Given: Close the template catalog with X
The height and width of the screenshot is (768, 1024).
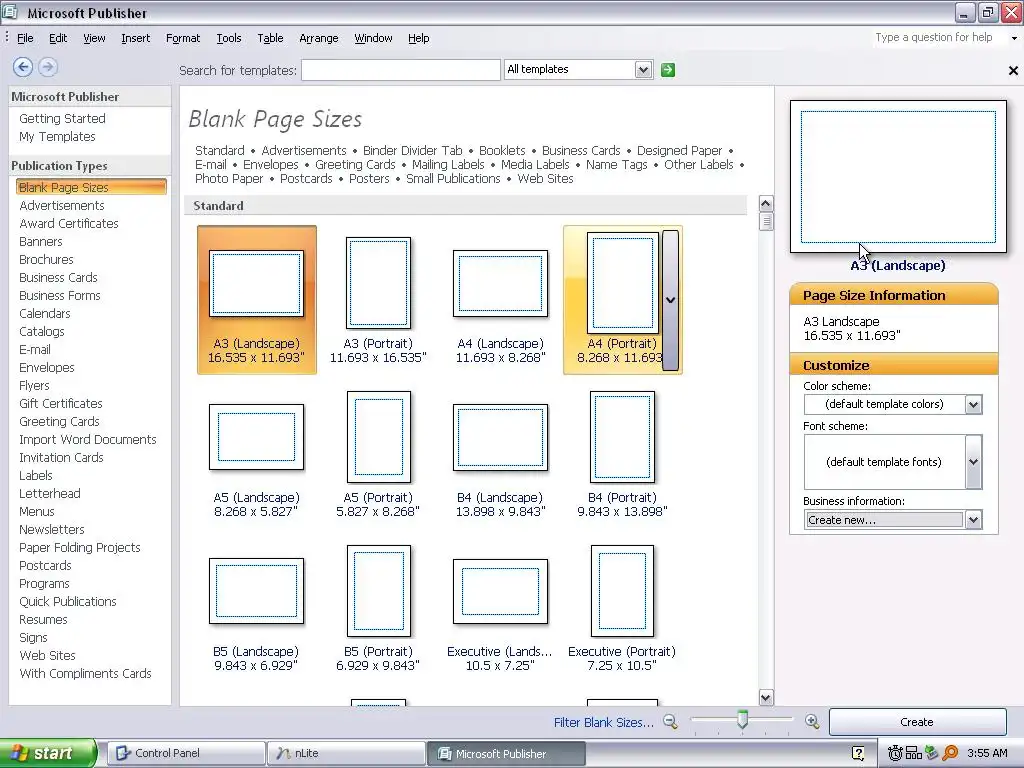Looking at the screenshot, I should (x=1013, y=71).
